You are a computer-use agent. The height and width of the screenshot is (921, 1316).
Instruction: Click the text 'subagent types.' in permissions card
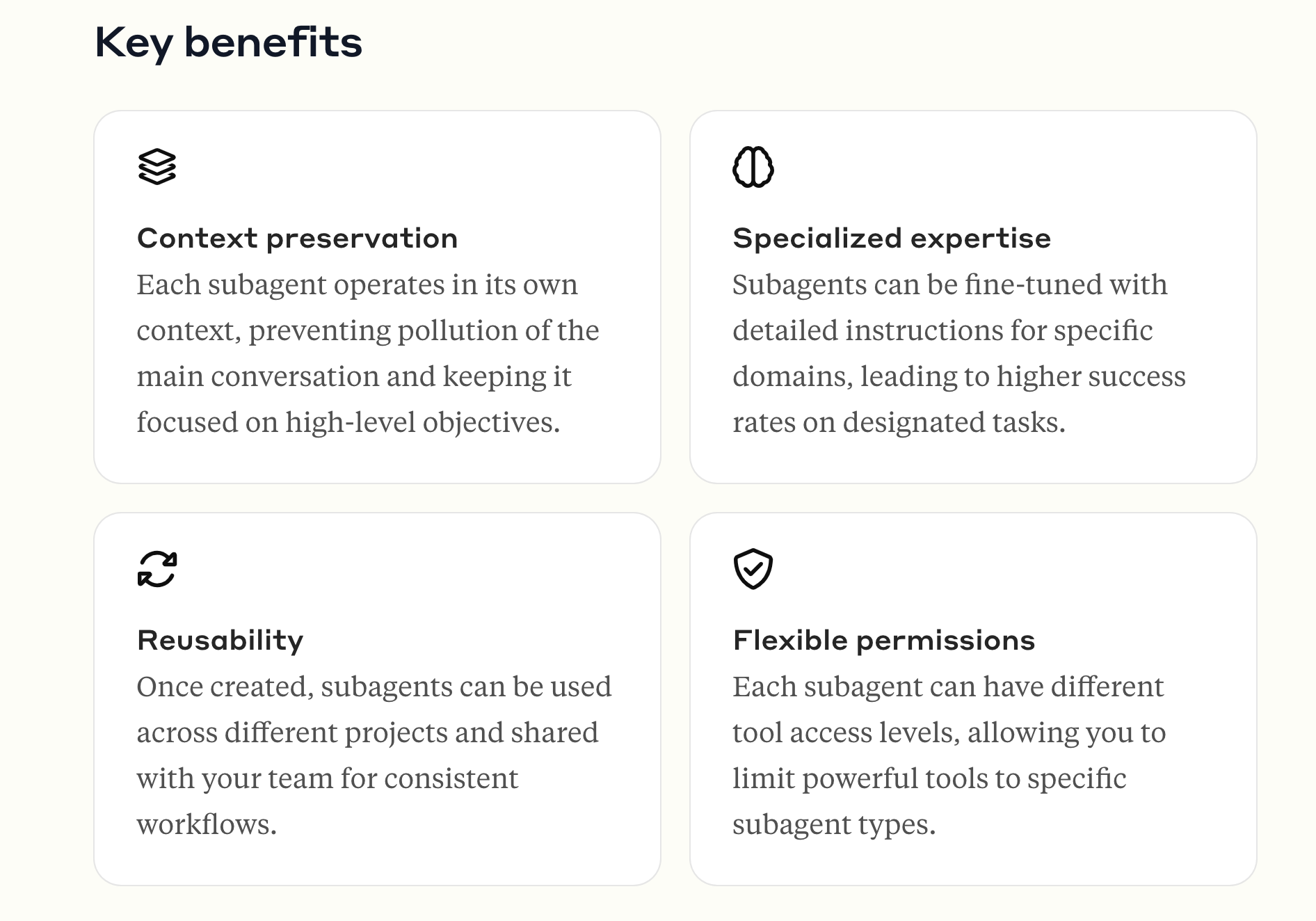pos(835,825)
